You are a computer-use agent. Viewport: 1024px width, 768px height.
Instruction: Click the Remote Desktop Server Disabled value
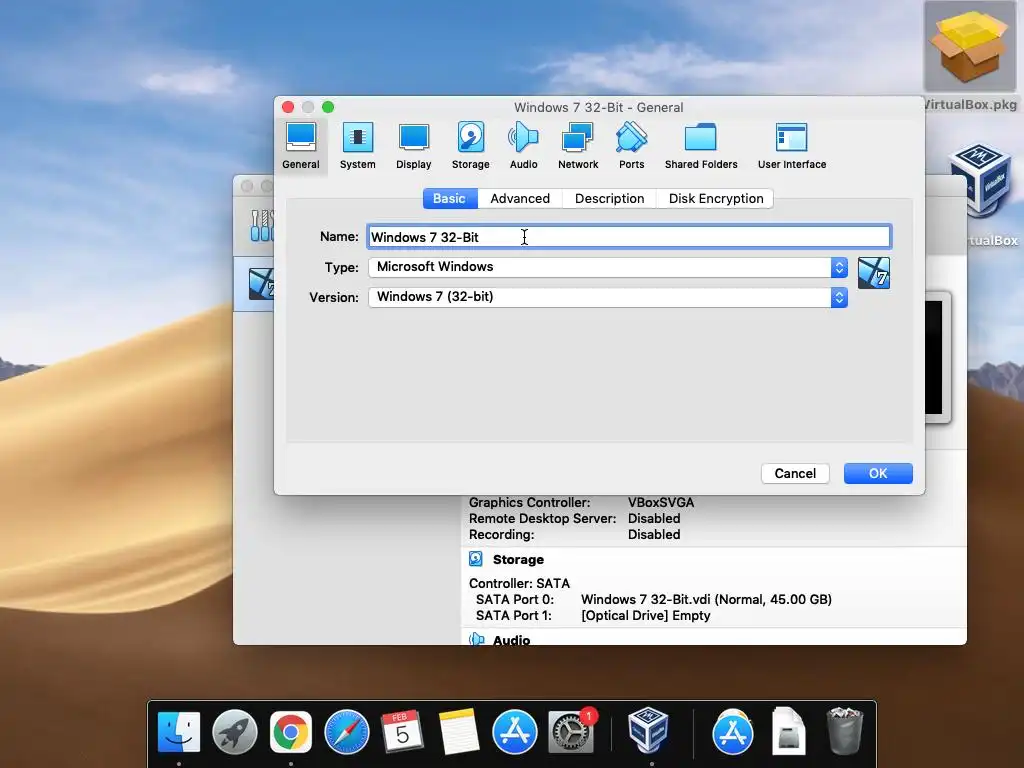[x=654, y=519]
